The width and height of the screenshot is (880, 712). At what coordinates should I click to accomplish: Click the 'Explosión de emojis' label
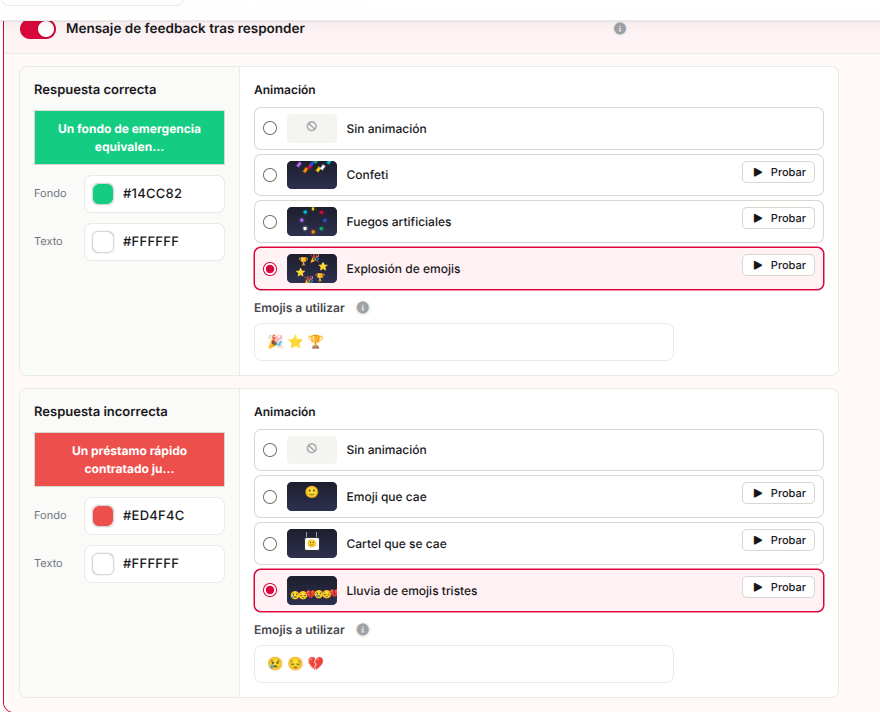[x=404, y=269]
